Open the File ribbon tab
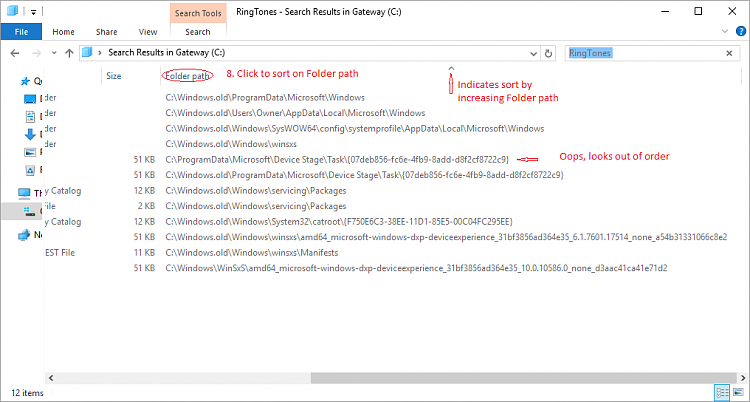 point(21,32)
